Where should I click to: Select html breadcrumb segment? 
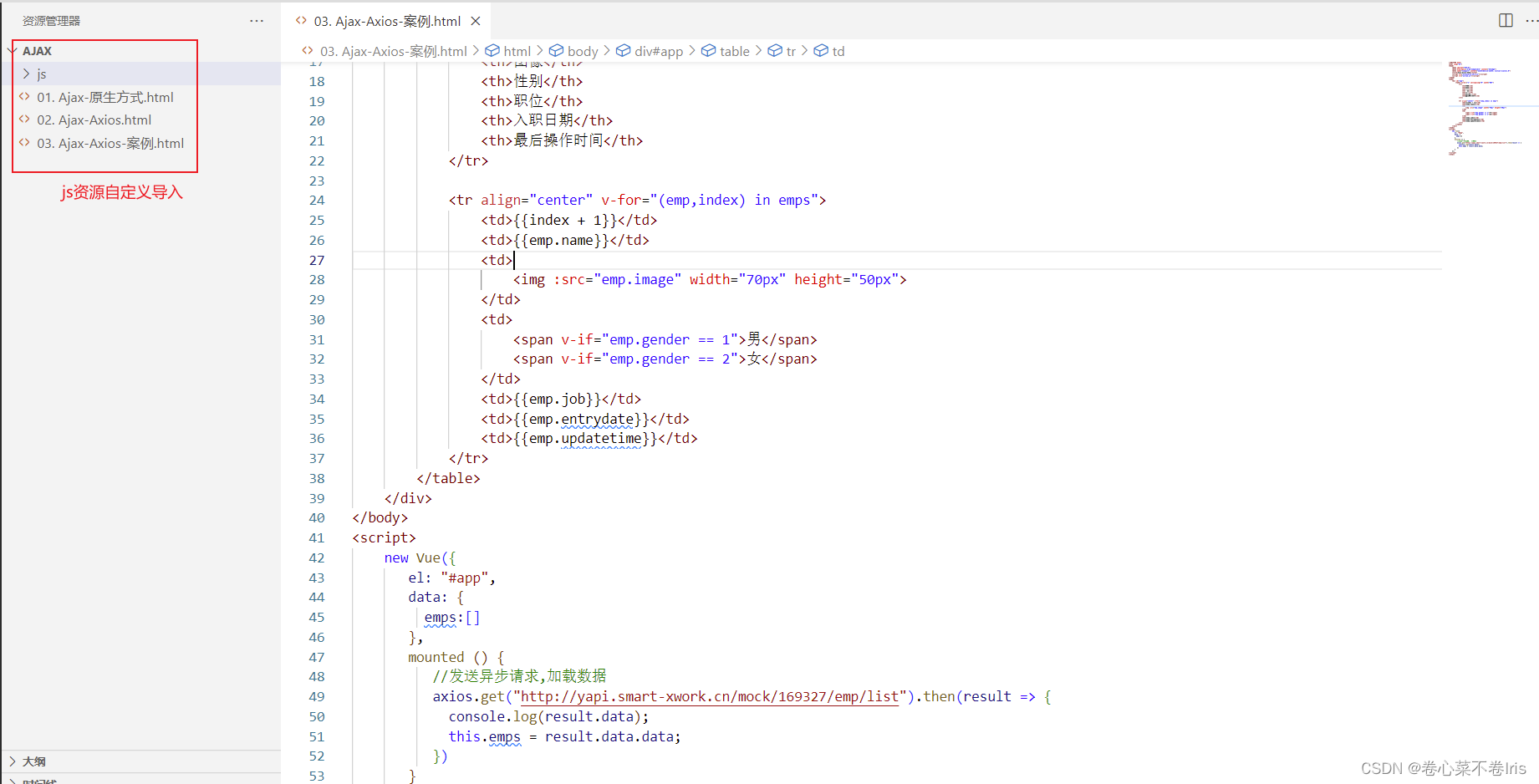[517, 51]
